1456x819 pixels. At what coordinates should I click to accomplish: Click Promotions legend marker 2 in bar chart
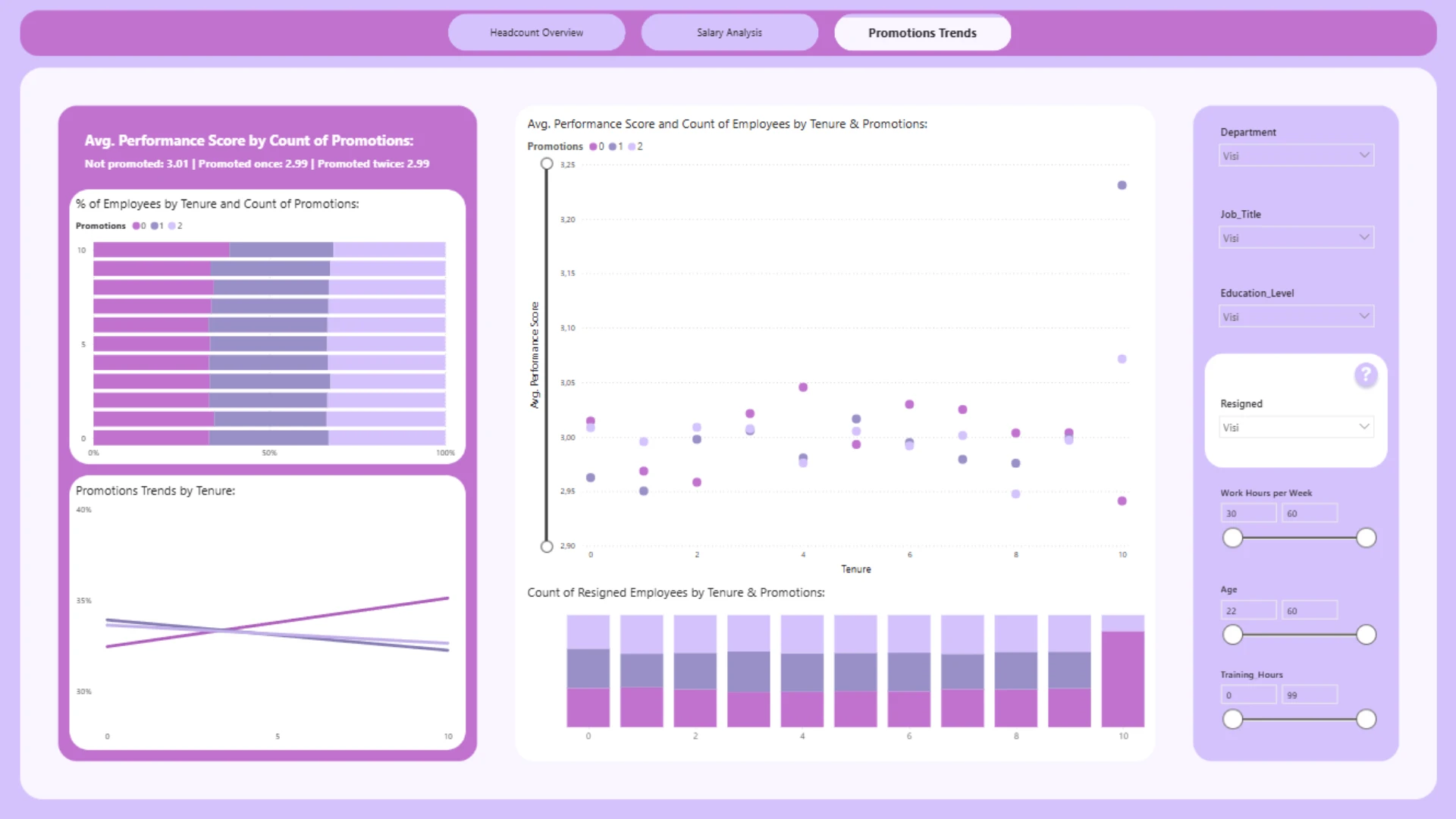click(172, 226)
